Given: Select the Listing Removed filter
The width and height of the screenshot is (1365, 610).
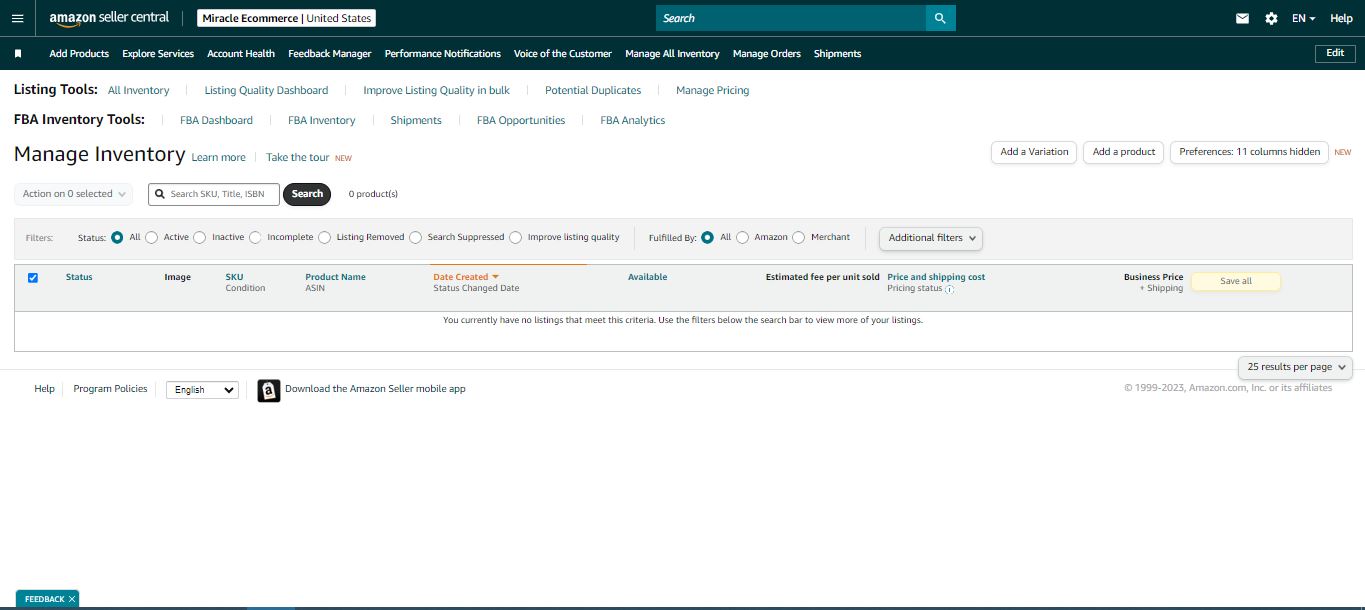Looking at the screenshot, I should pos(324,238).
